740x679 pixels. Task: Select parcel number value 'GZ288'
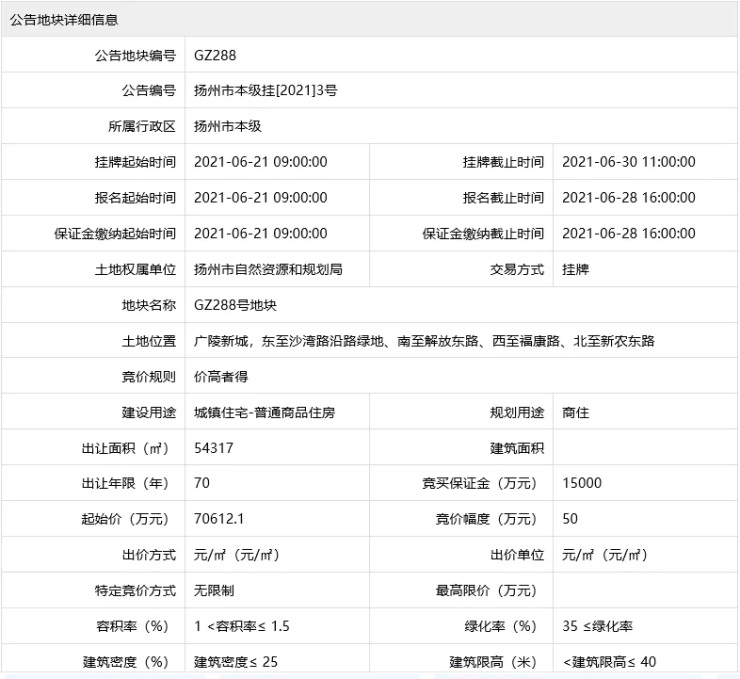point(215,55)
